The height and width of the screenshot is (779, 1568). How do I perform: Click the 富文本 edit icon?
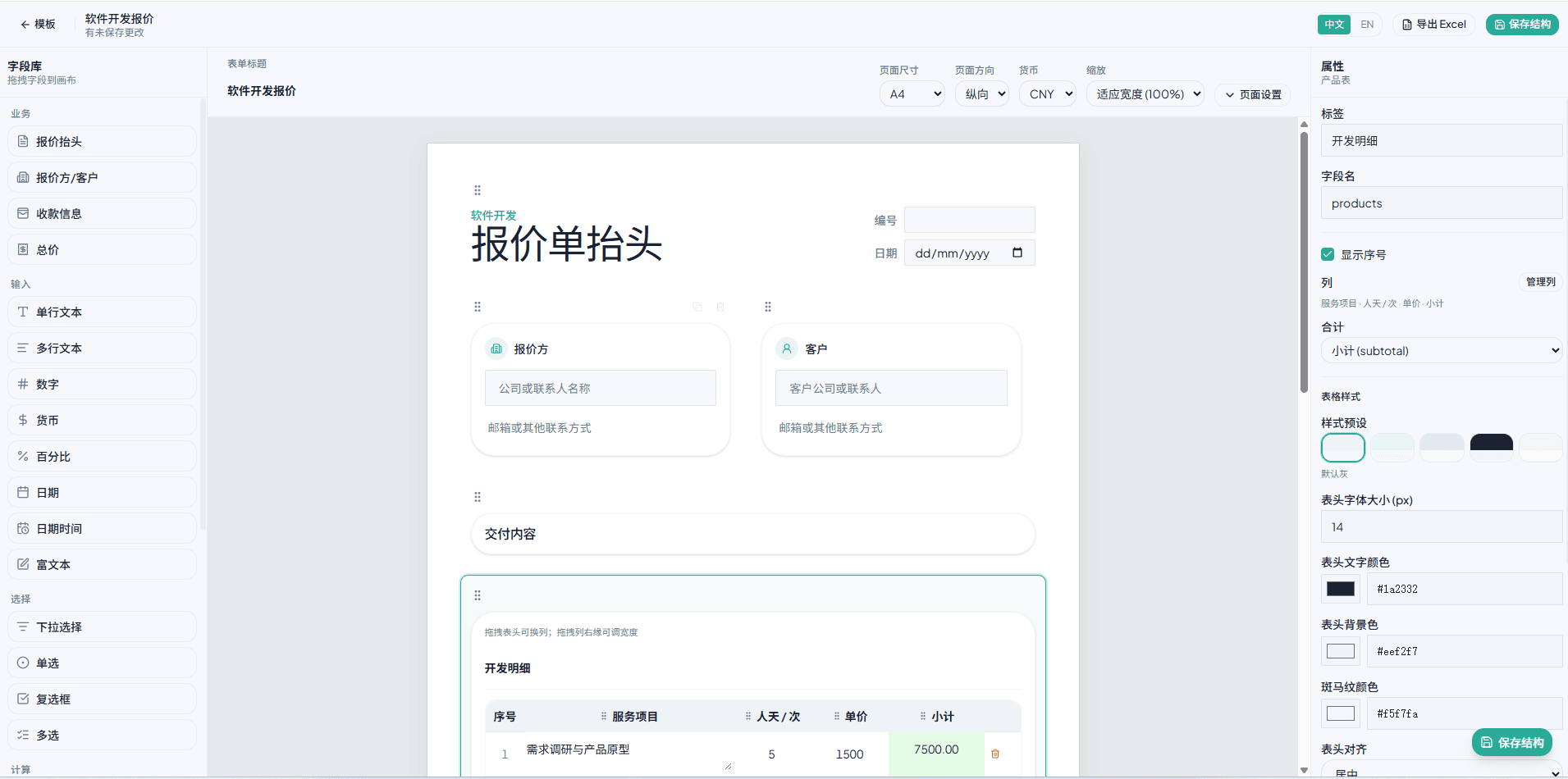tap(23, 564)
